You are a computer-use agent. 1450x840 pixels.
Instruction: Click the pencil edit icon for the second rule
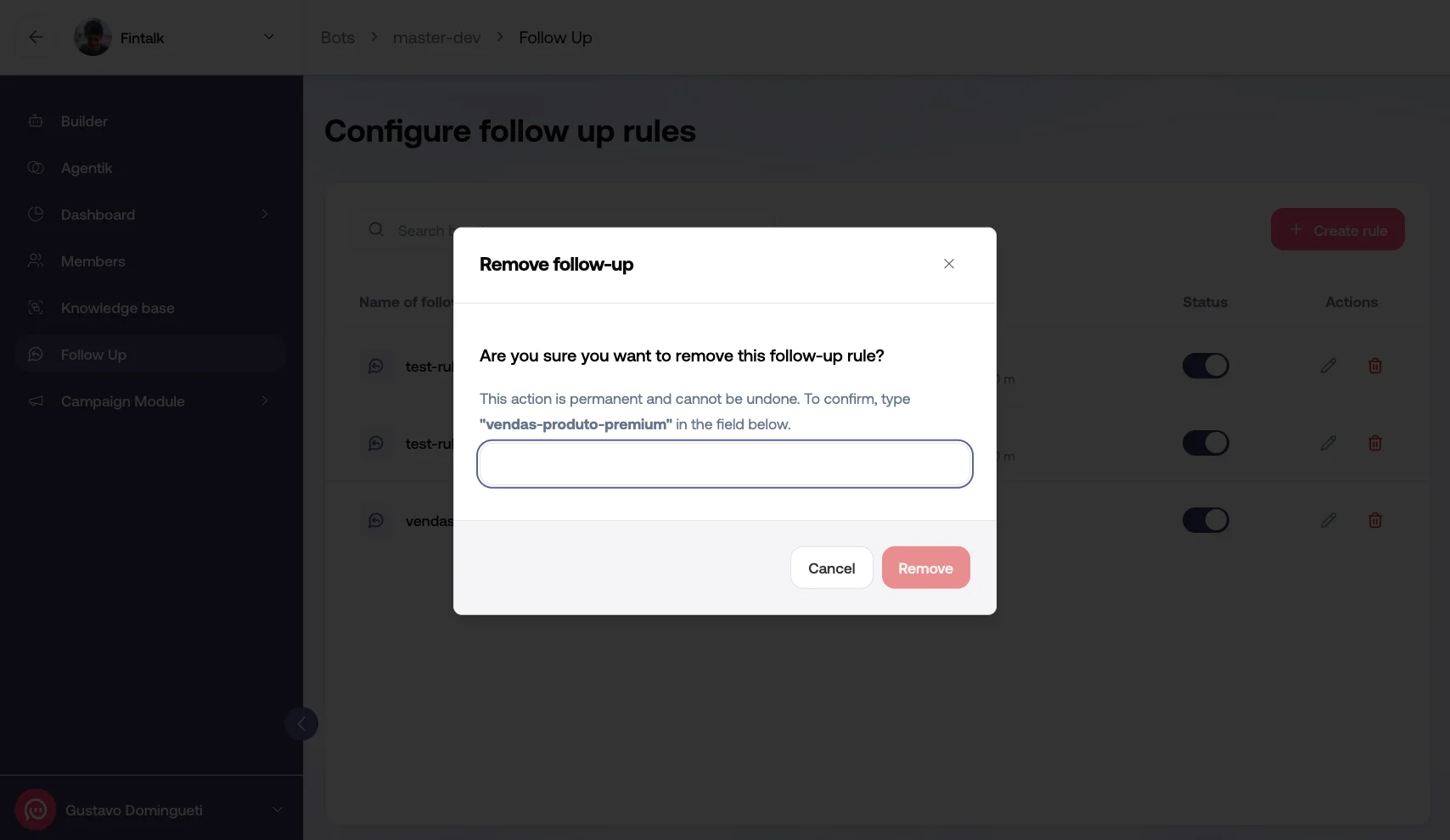[1329, 443]
